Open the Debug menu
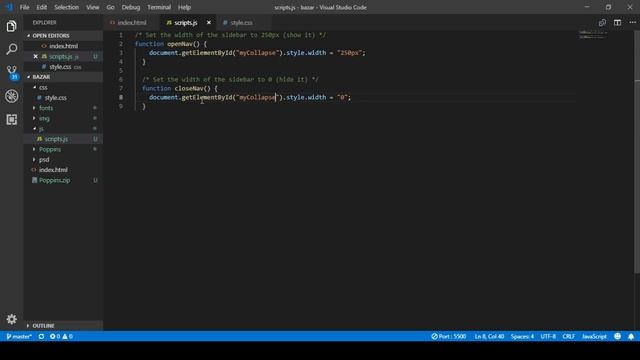Screen dimensions: 640x360 (x=131, y=7)
